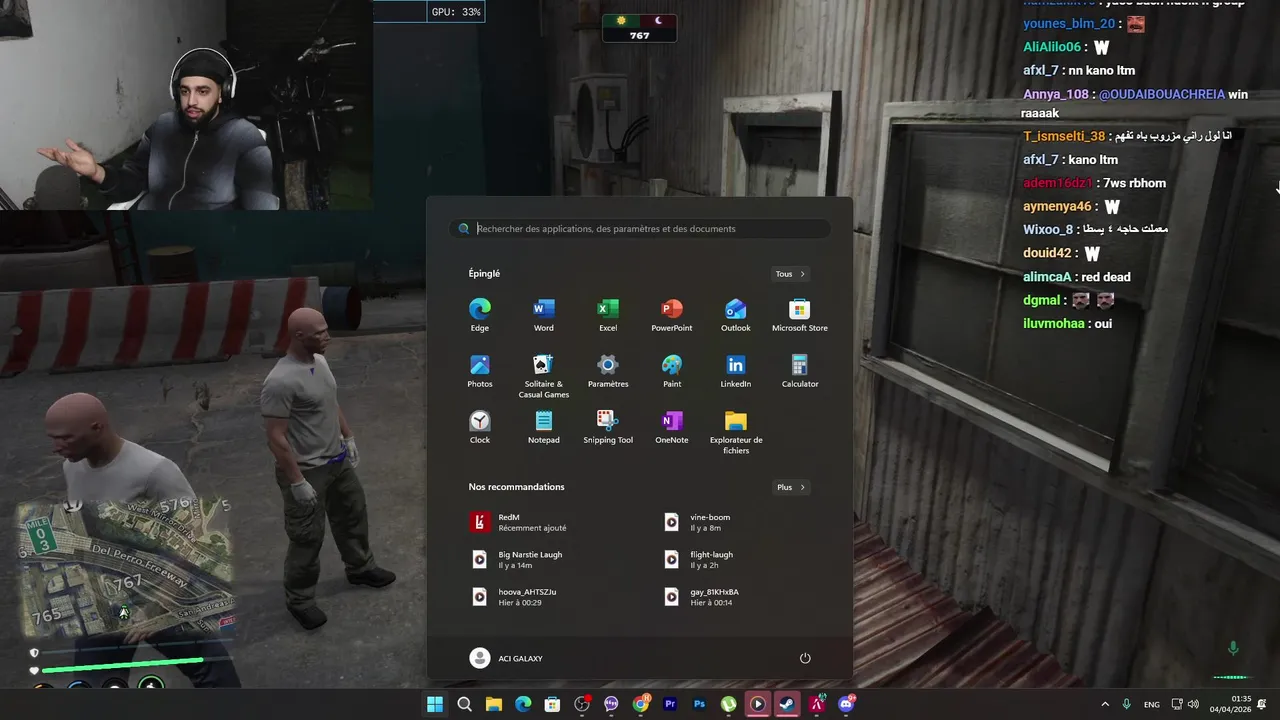
Task: Open Outlook pinned app
Action: click(x=736, y=315)
